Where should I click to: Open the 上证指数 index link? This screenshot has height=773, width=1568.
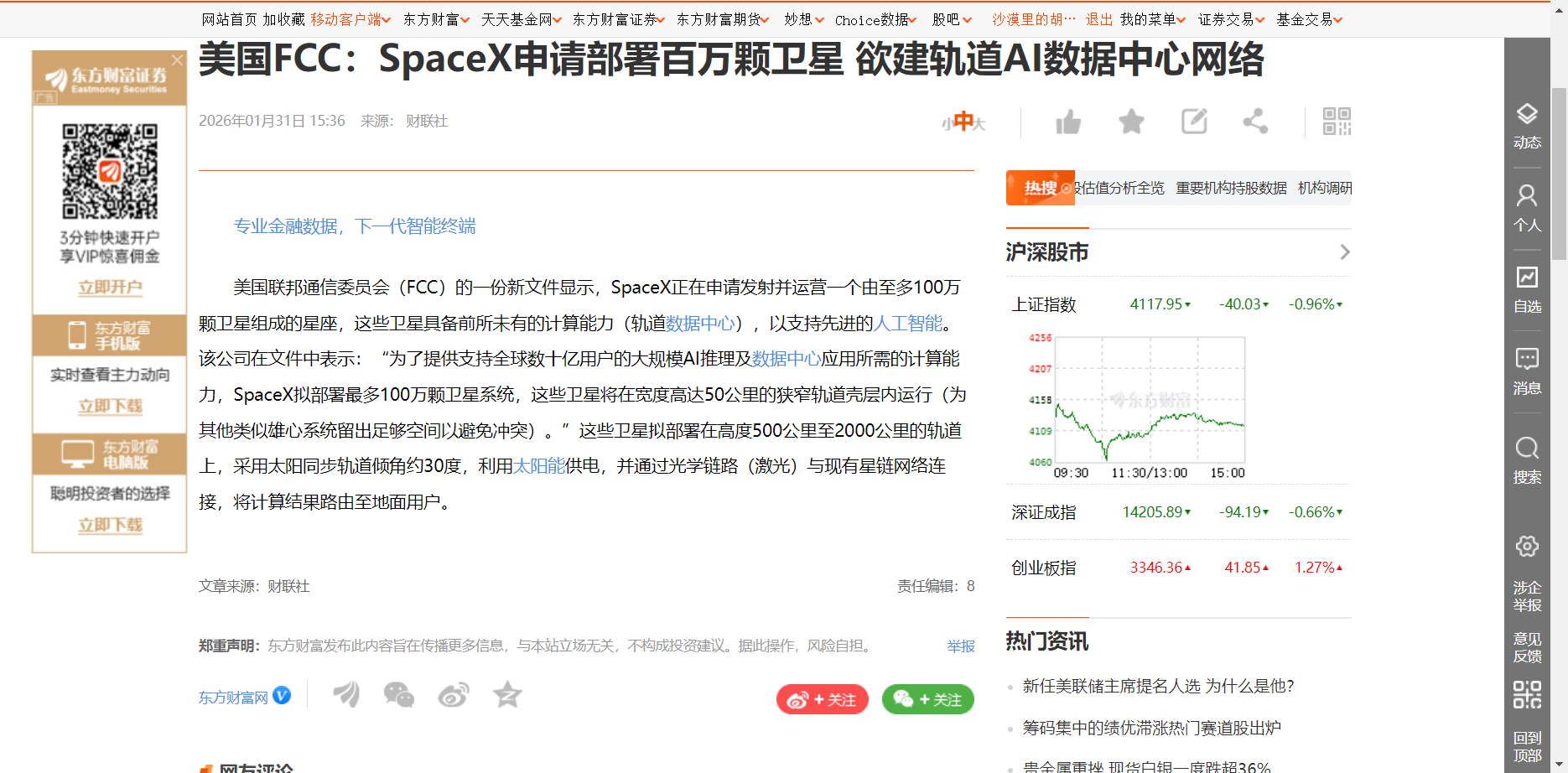[1044, 304]
